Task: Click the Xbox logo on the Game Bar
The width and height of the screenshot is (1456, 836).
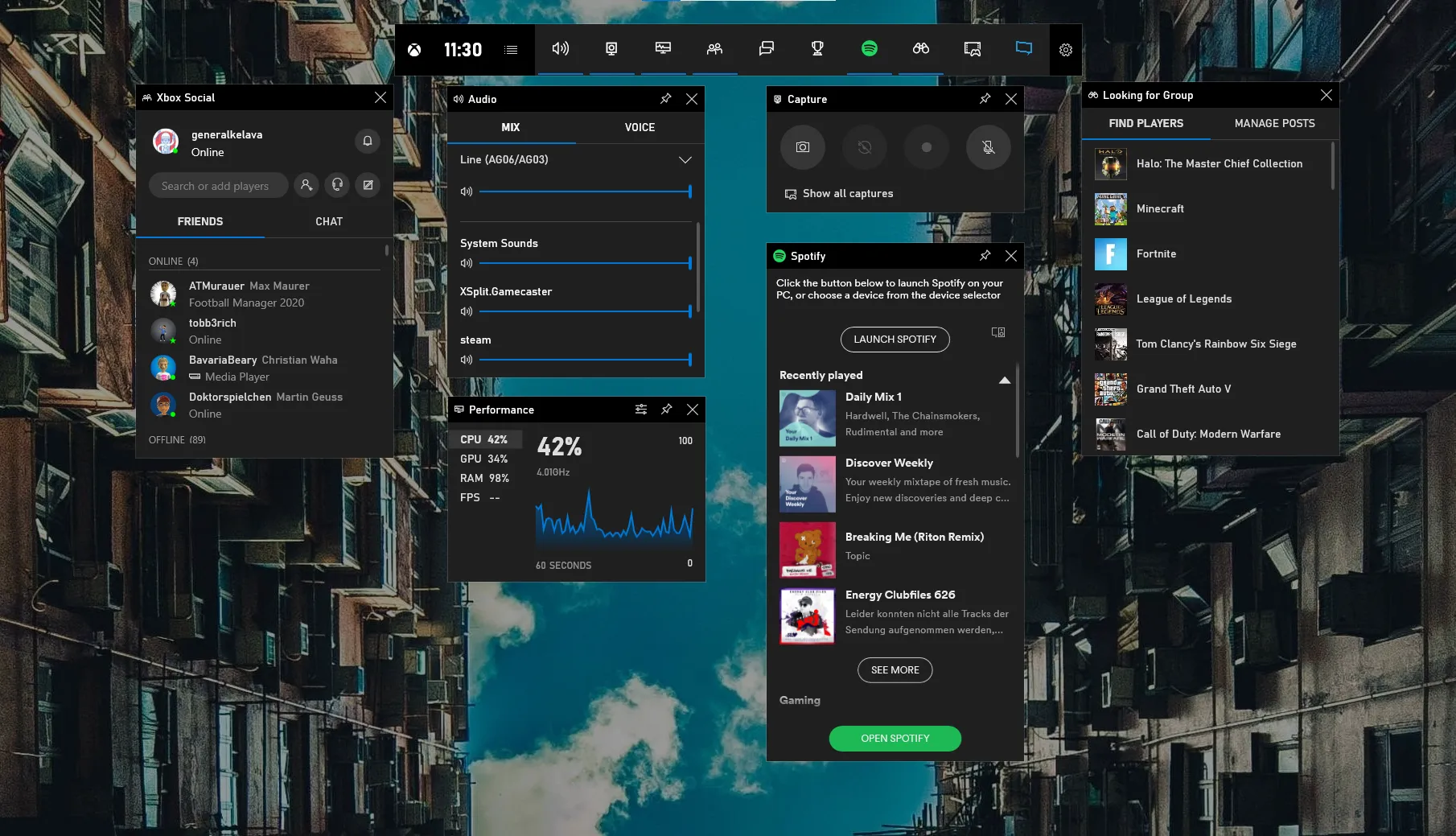Action: (x=414, y=50)
